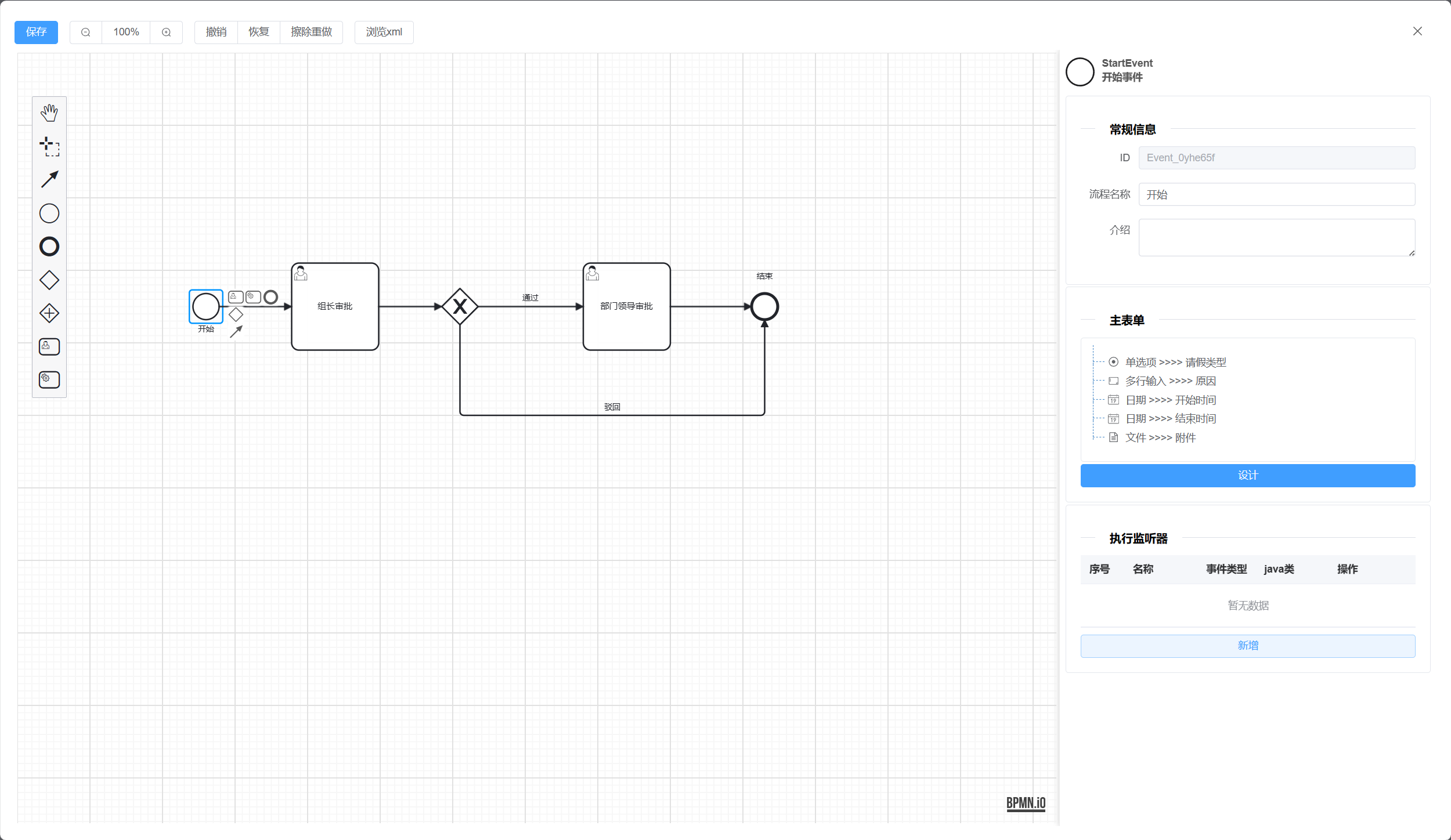
Task: Create a service task from the palette
Action: coord(49,380)
